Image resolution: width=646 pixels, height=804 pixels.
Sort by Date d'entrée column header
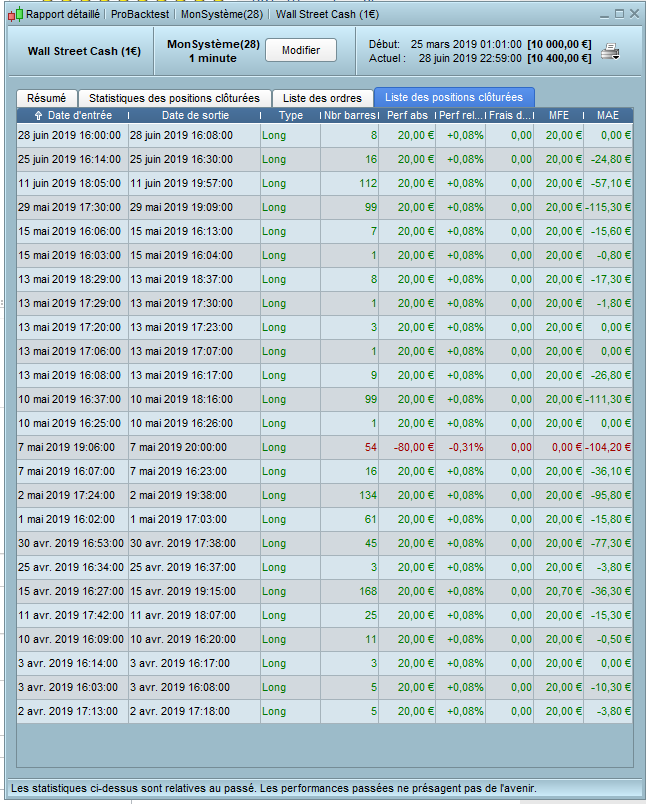[x=72, y=116]
